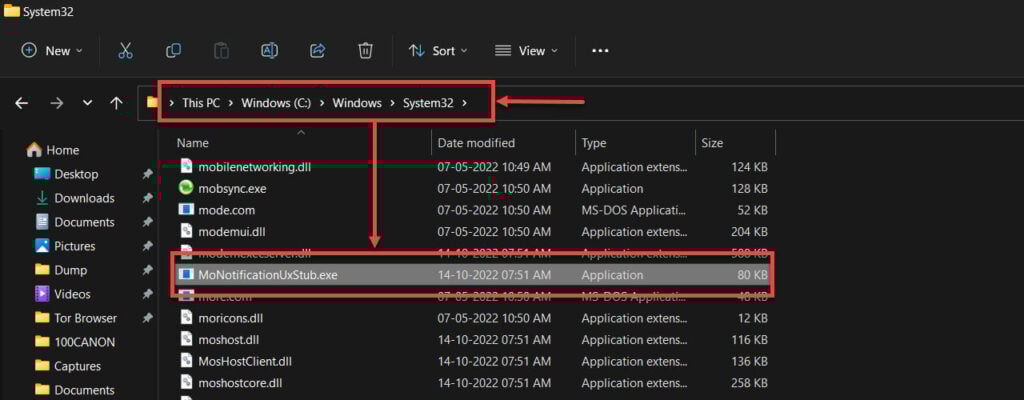1024x400 pixels.
Task: Open the Sort dropdown
Action: tap(438, 51)
